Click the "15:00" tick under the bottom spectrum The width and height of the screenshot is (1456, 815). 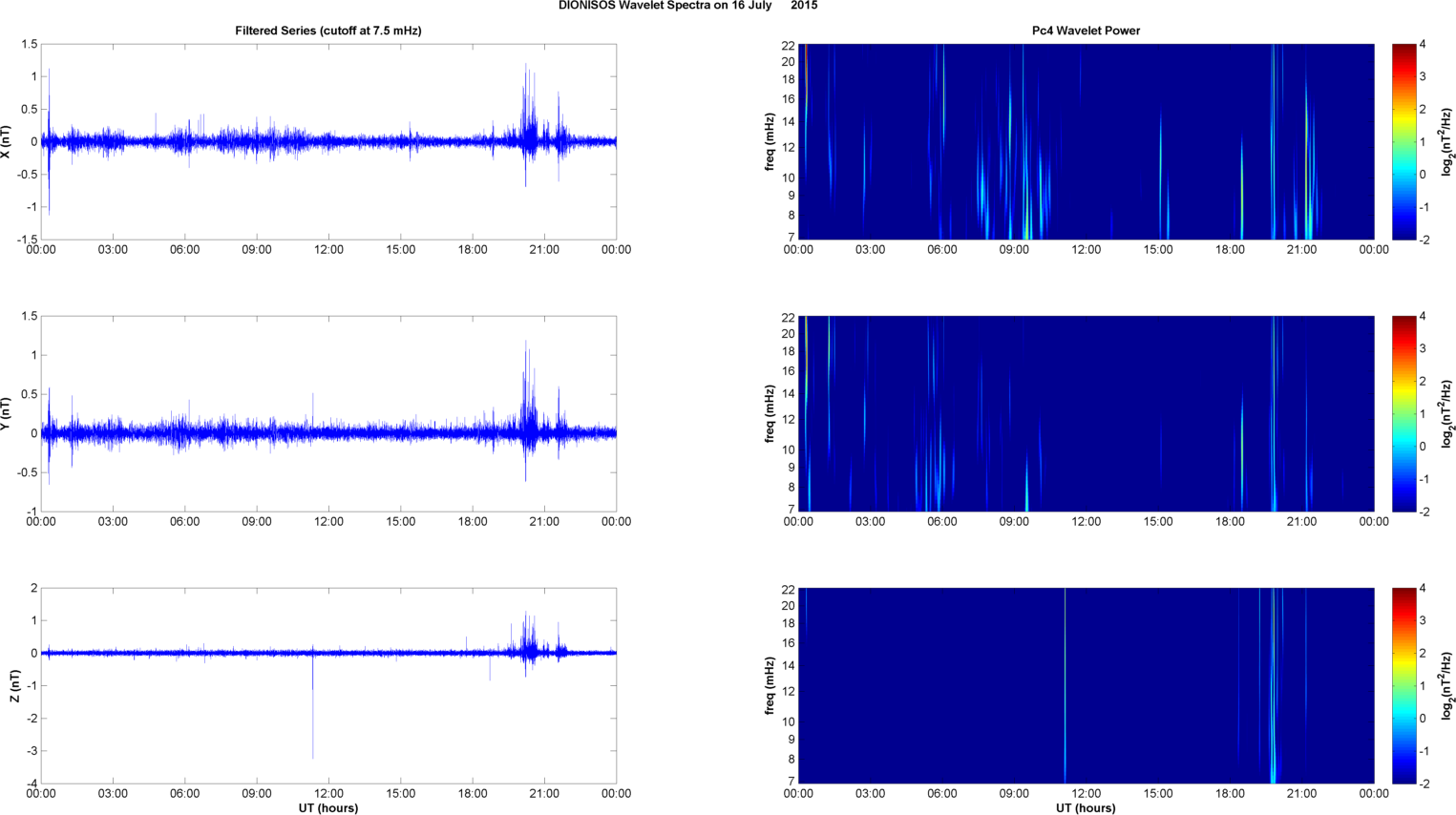(1158, 794)
